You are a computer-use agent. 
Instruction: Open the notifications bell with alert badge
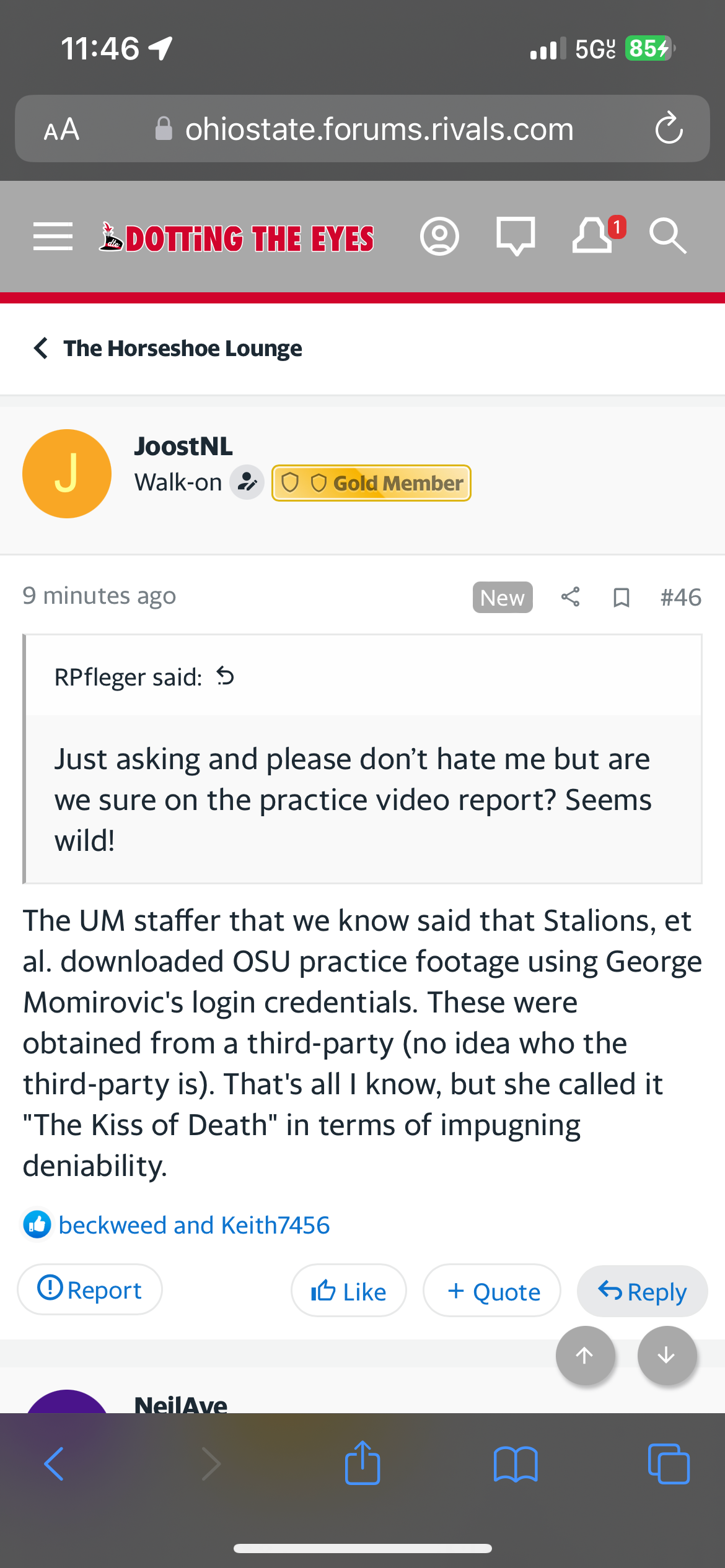594,235
